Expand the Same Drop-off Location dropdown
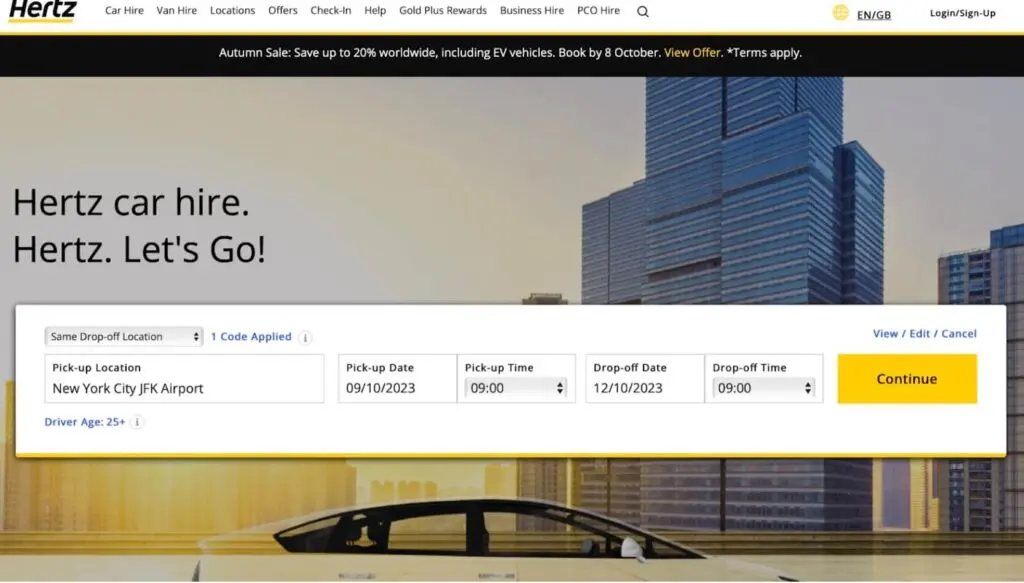 pos(123,336)
